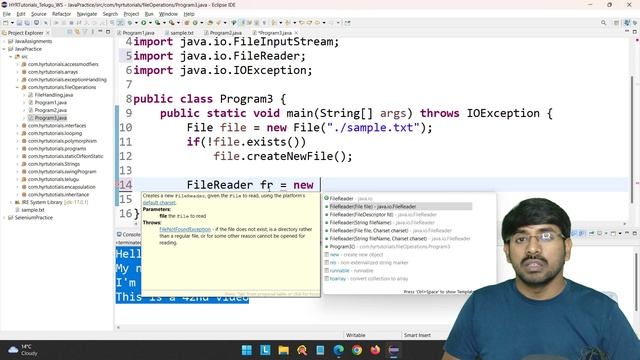This screenshot has height=360, width=640.
Task: Open the Navigate menu
Action: click(87, 14)
